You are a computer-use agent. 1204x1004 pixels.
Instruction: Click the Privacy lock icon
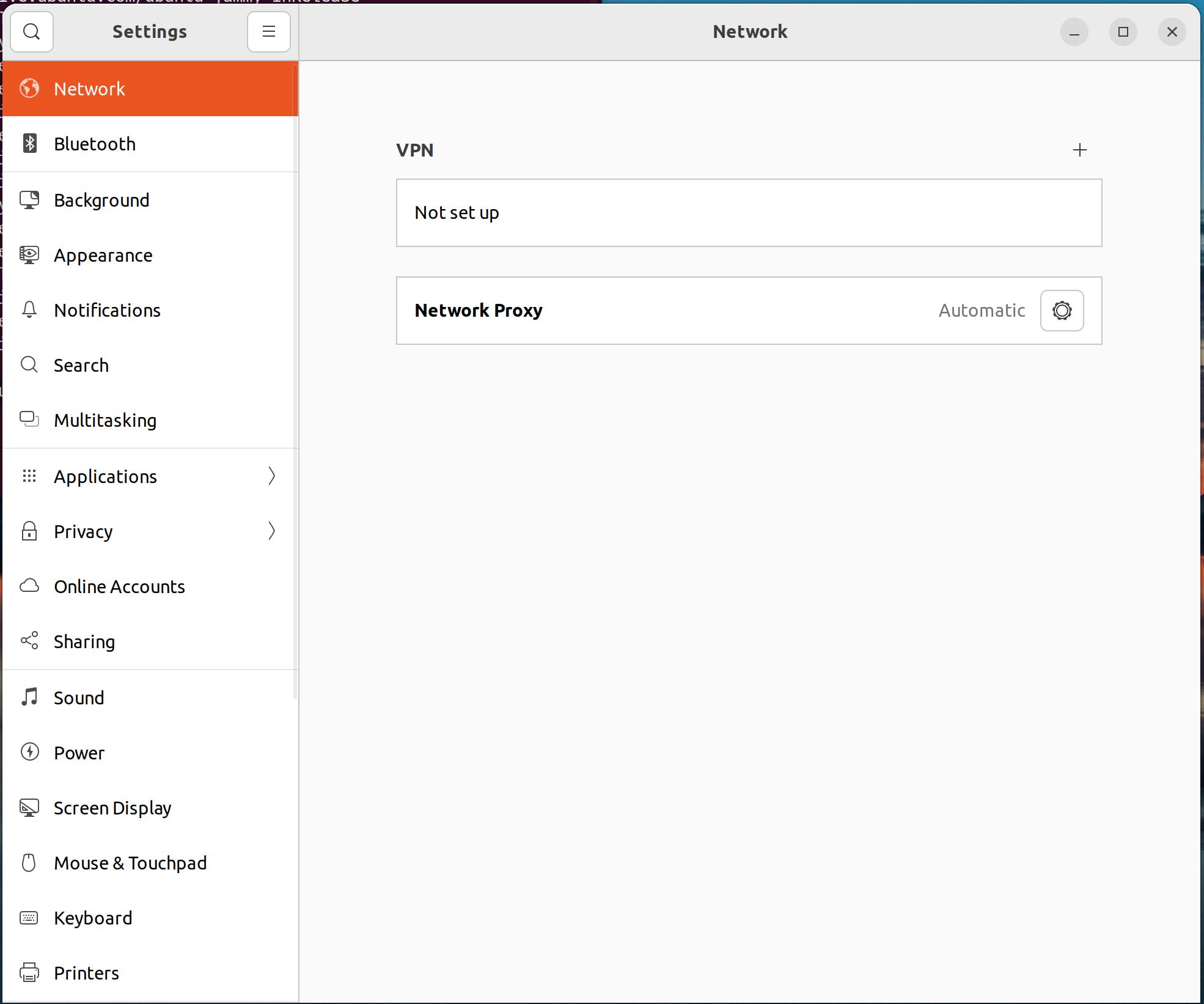click(x=29, y=531)
